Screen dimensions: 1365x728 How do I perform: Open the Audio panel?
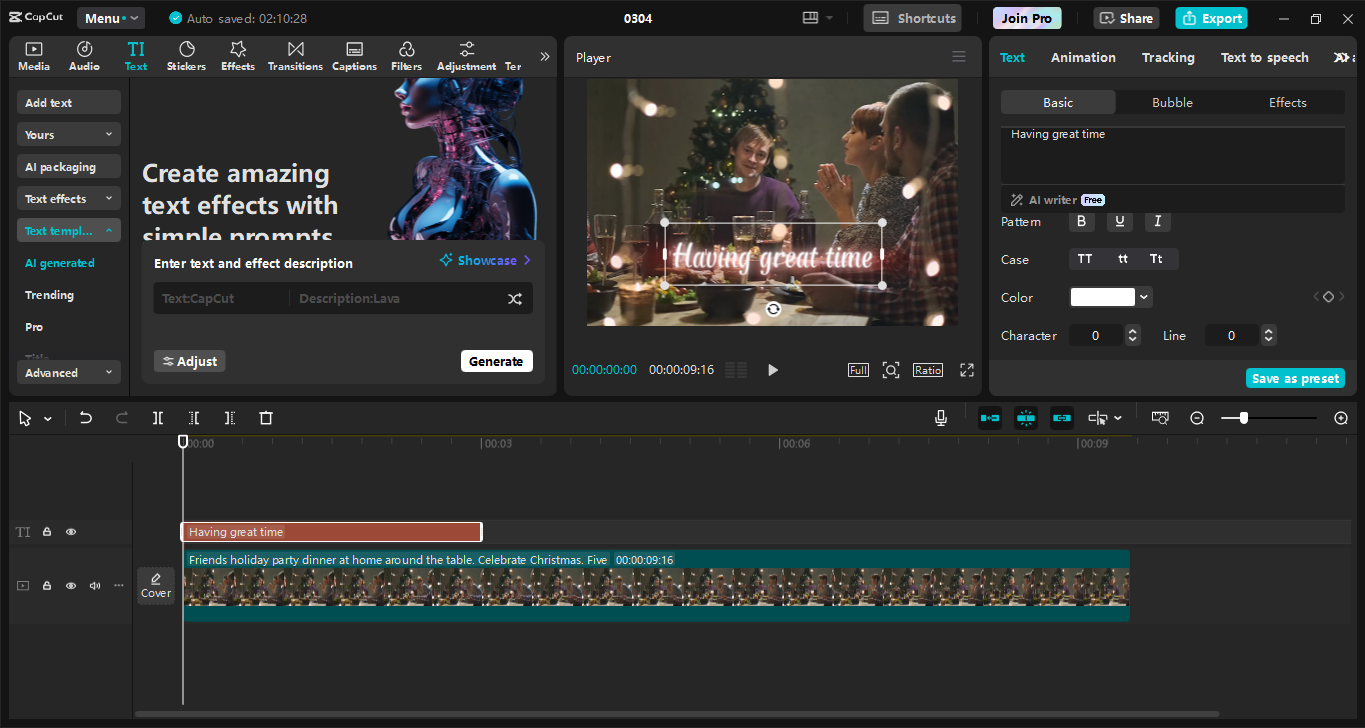click(84, 56)
